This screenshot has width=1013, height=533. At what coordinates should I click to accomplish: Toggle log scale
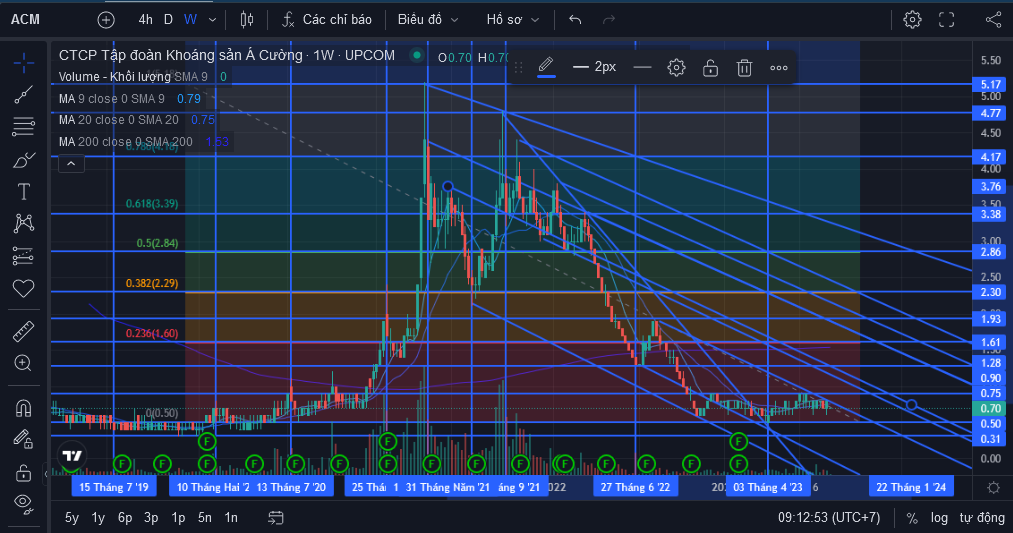coord(939,517)
